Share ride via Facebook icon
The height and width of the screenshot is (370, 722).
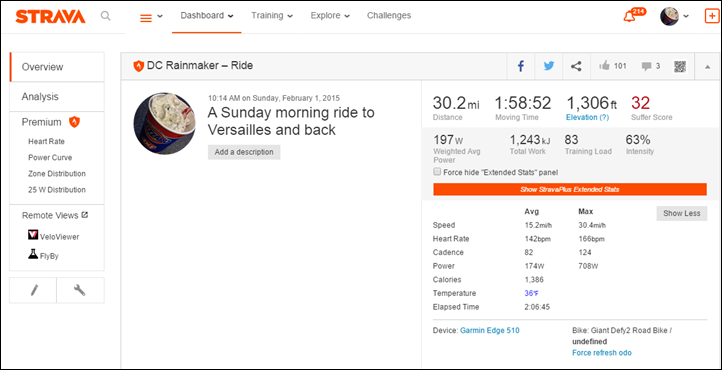521,66
